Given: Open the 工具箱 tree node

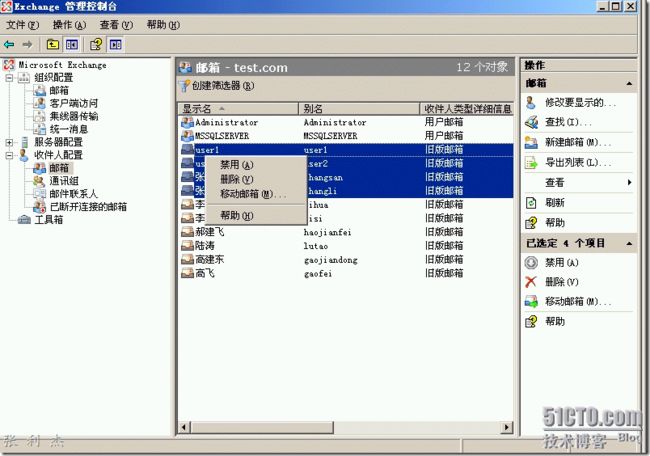Looking at the screenshot, I should click(x=49, y=220).
